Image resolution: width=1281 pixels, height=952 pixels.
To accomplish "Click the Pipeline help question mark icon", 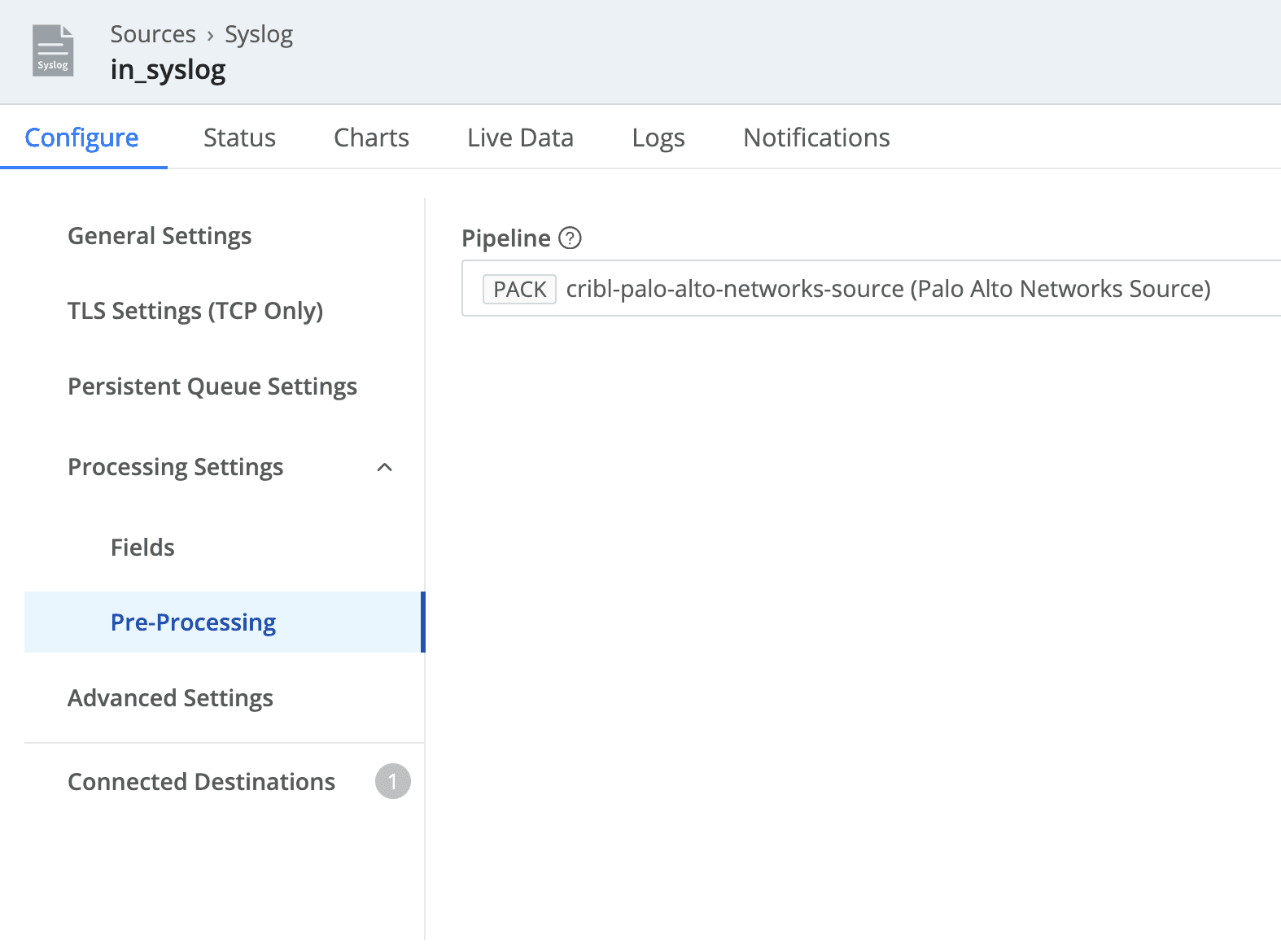I will (x=570, y=238).
